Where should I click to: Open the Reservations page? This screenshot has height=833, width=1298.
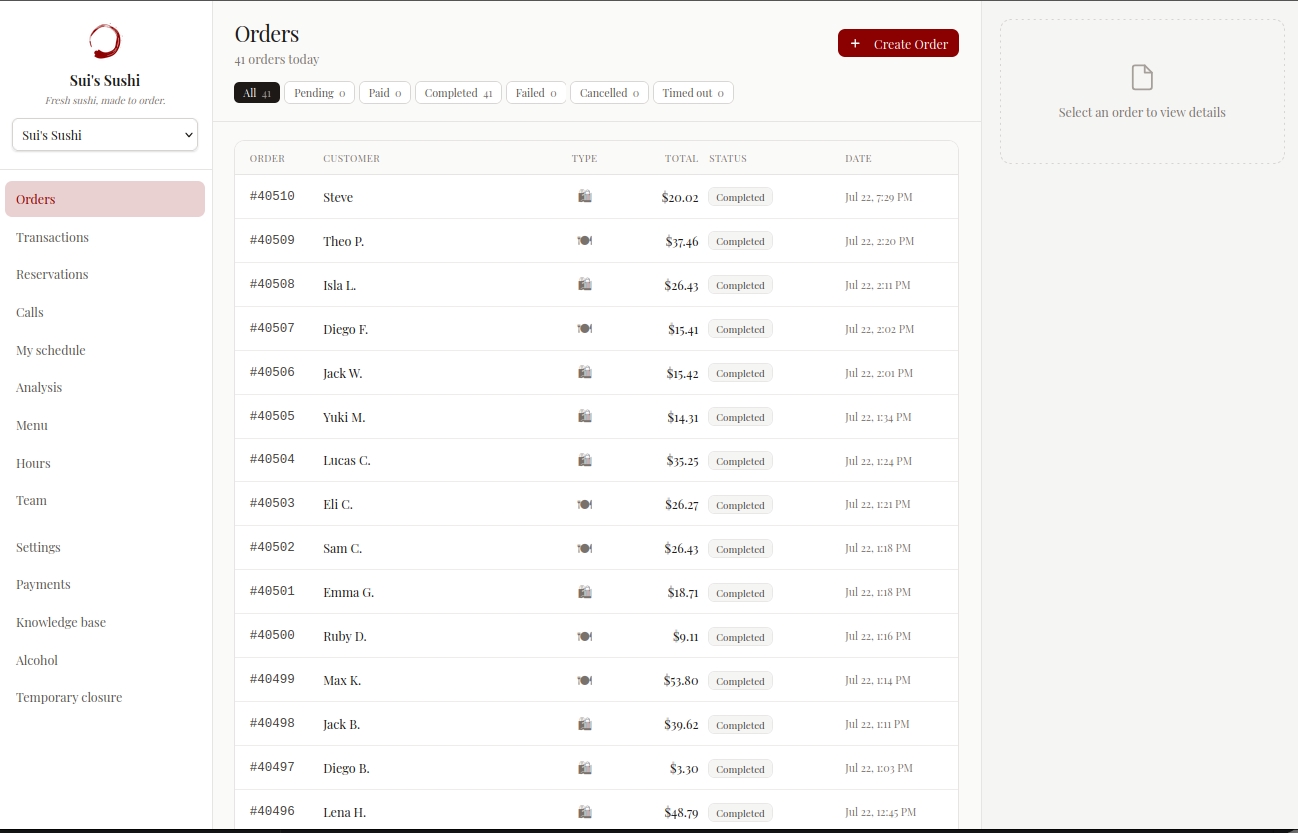point(105,274)
